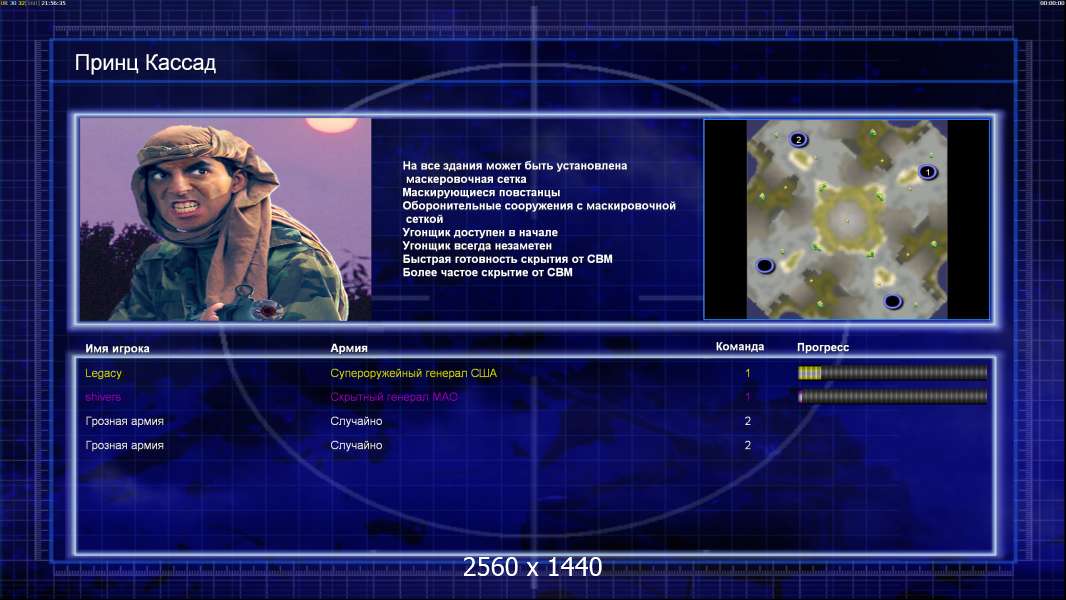The image size is (1066, 600).
Task: Click the 21:56:35 clock readout in the corner
Action: click(53, 3)
